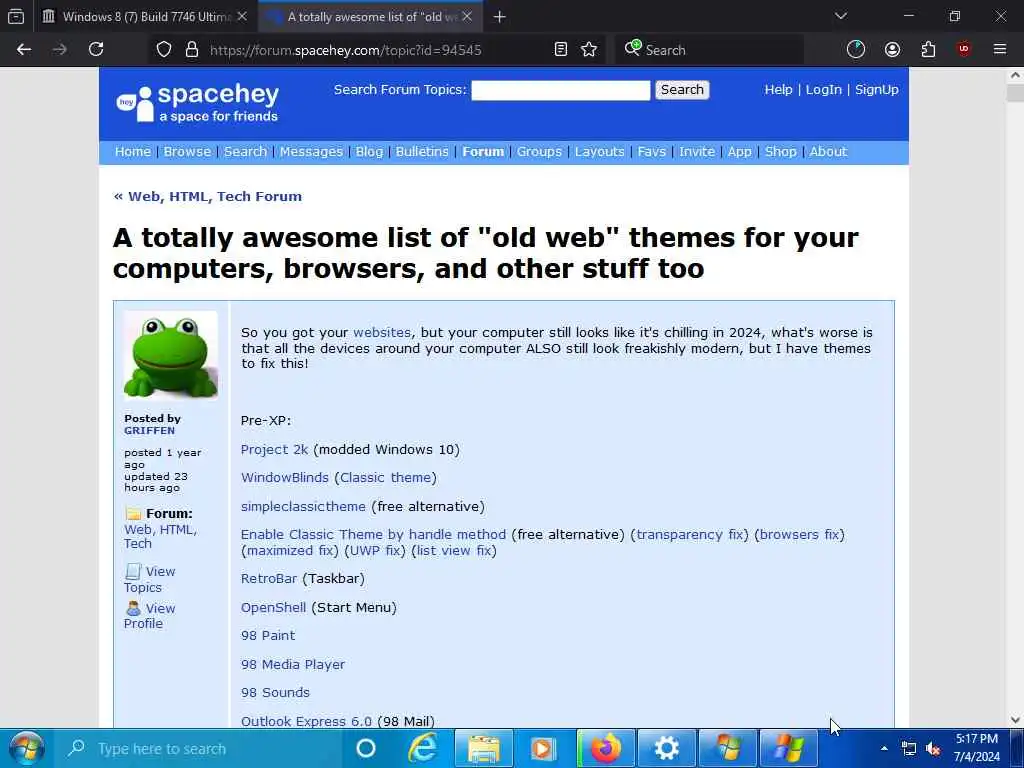This screenshot has width=1024, height=768.
Task: Switch to Firefox in the taskbar
Action: (606, 748)
